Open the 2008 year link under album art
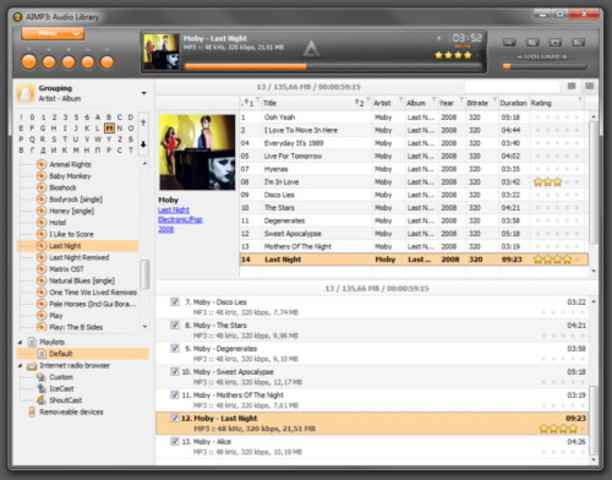612x480 pixels. (166, 229)
